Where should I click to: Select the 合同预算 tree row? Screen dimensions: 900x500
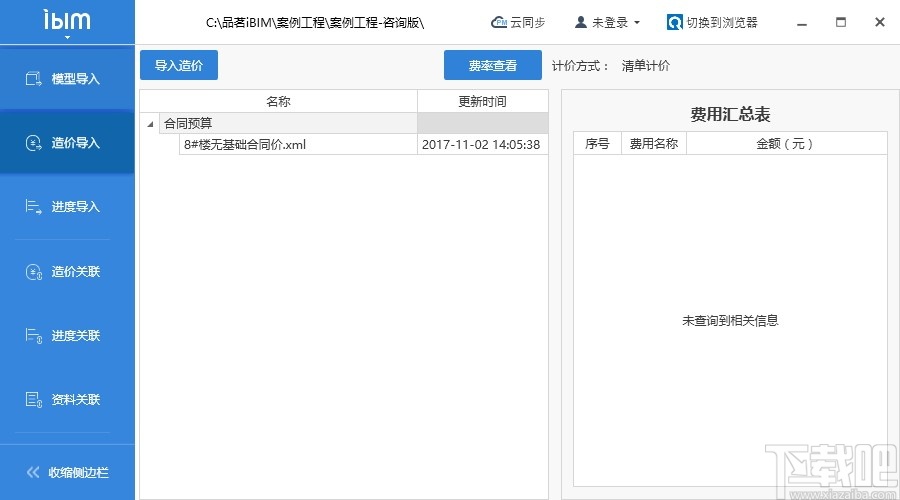tap(344, 123)
